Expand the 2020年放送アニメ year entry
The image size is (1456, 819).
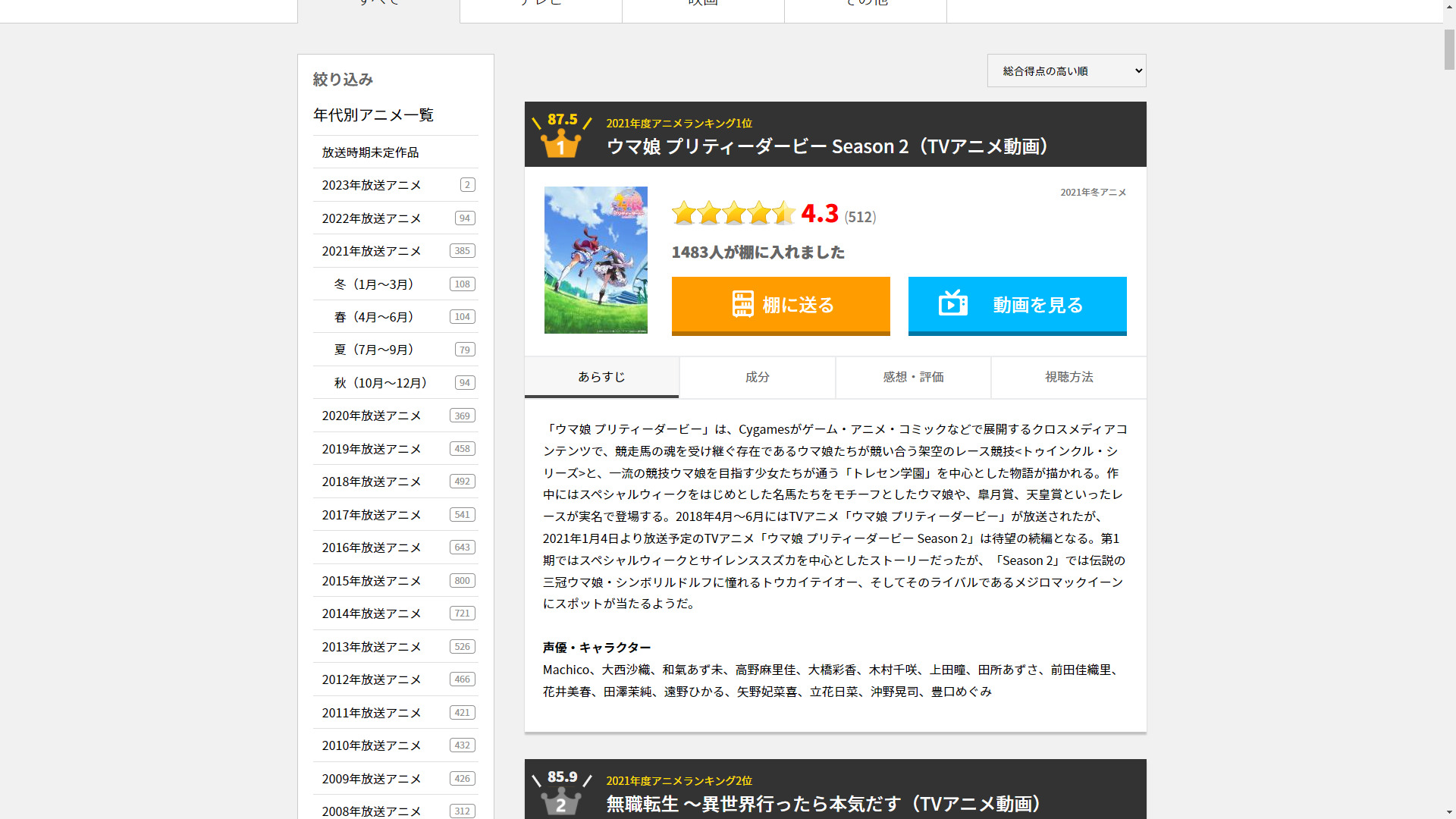tap(372, 416)
